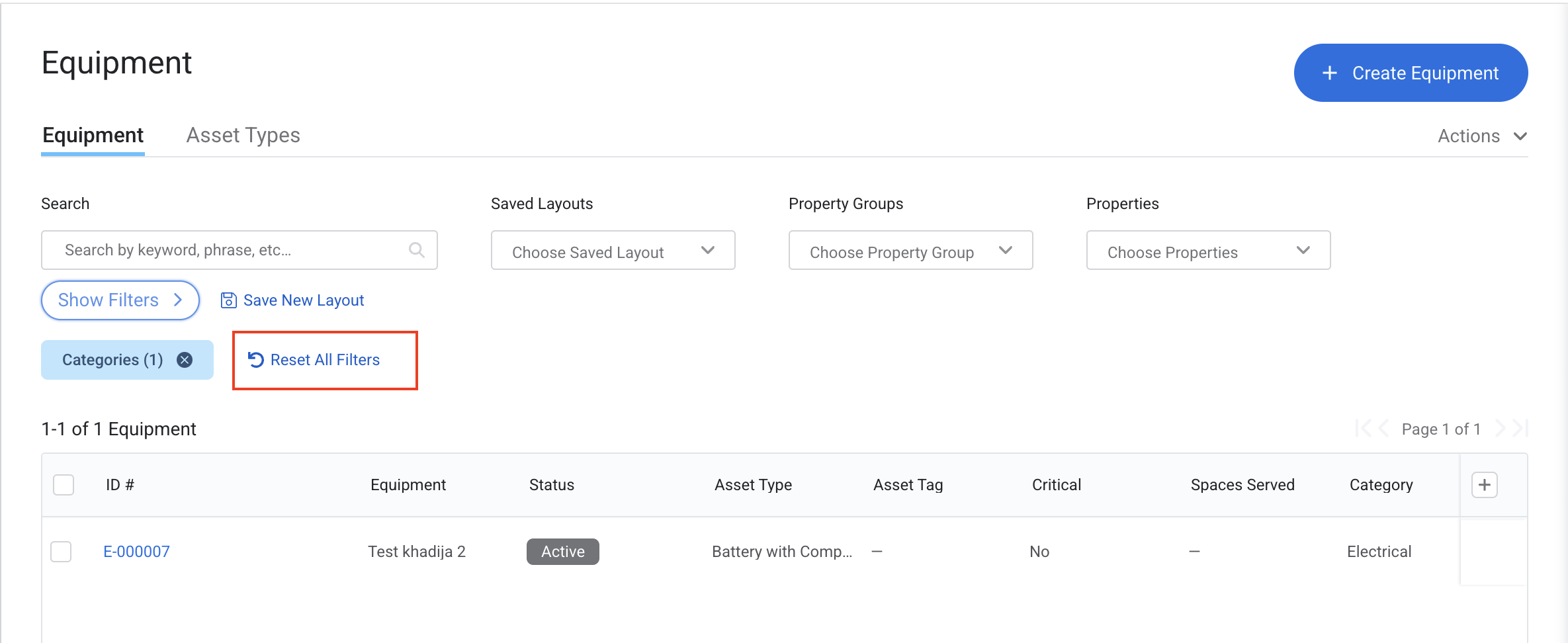Go to the previous page arrow
The image size is (1568, 643).
[1383, 429]
